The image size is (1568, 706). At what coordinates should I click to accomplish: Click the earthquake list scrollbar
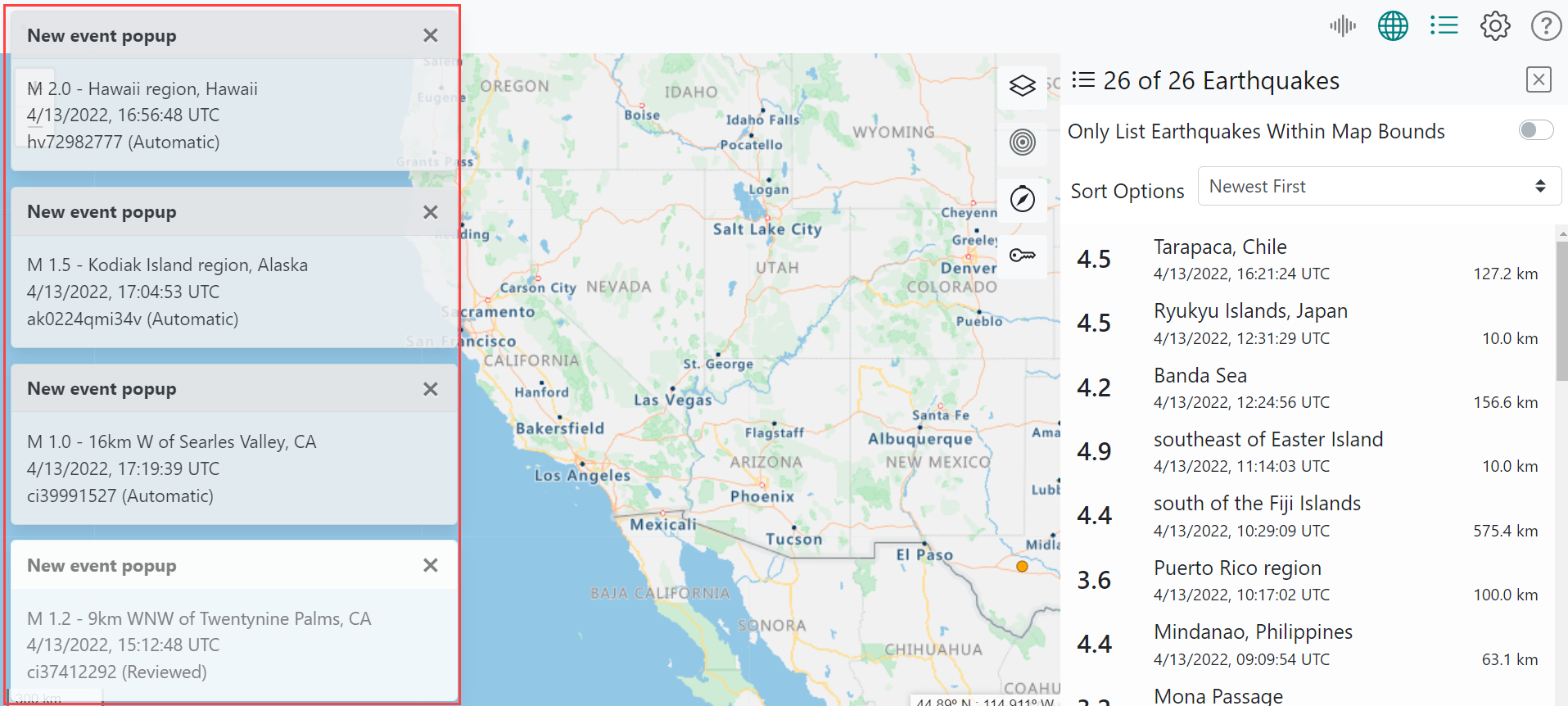pos(1561,311)
